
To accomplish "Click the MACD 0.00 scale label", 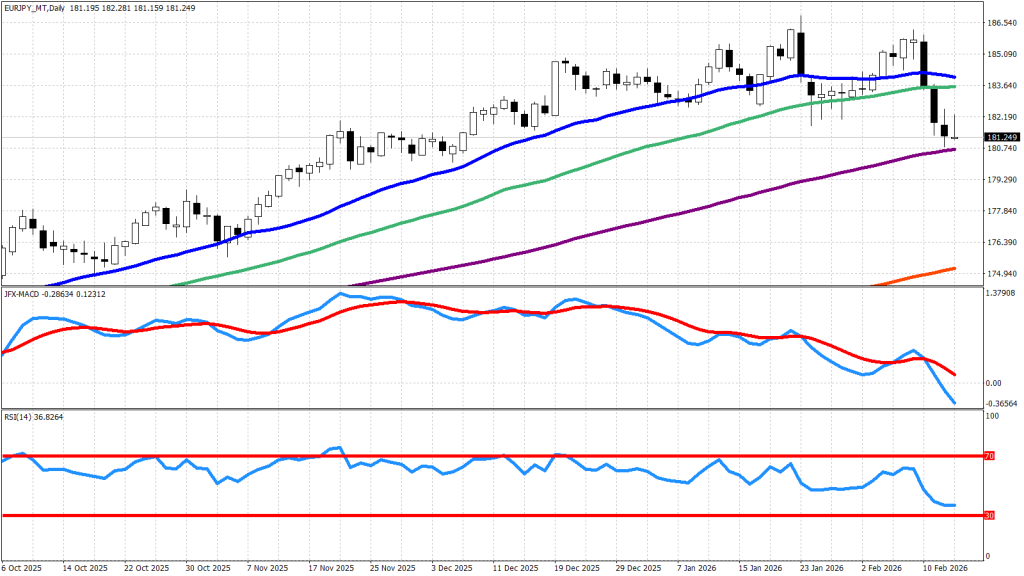I will coord(995,383).
